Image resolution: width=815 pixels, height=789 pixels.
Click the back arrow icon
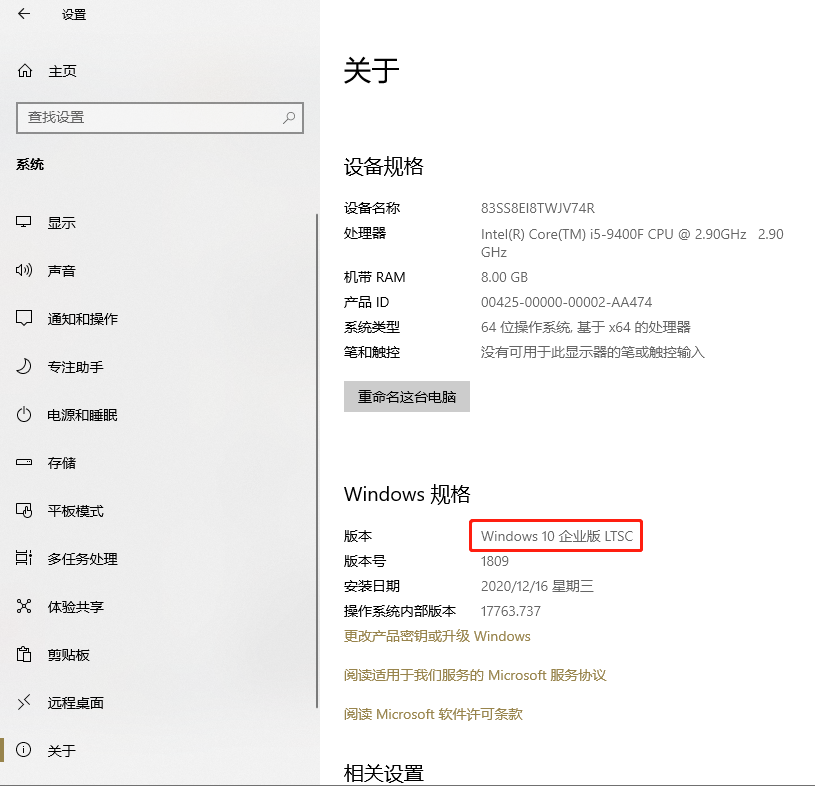[x=24, y=14]
